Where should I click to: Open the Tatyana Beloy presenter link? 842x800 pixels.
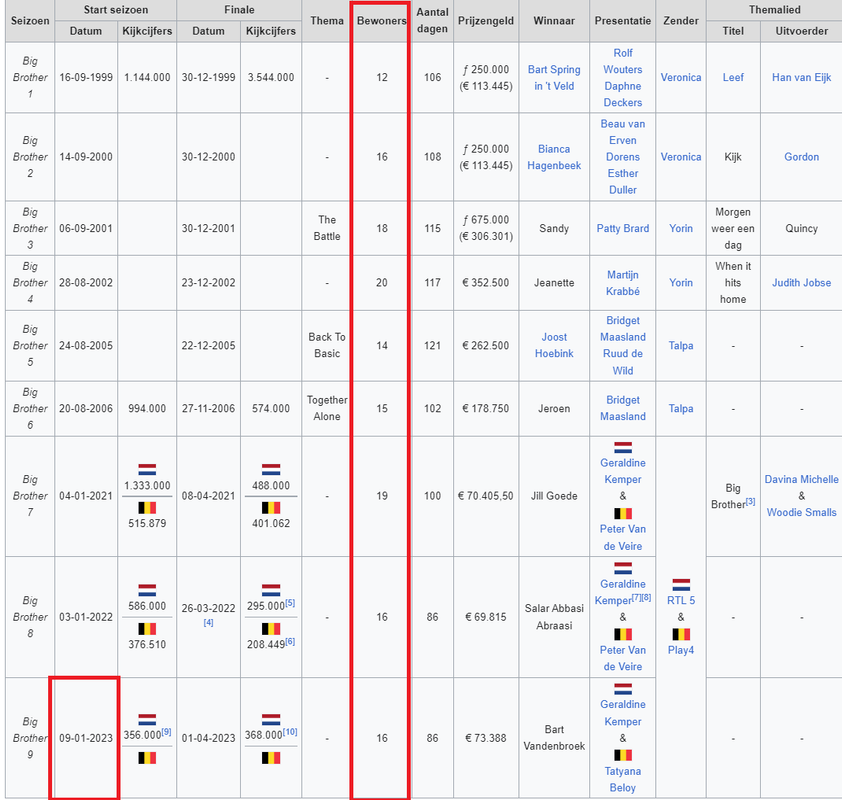[x=622, y=779]
